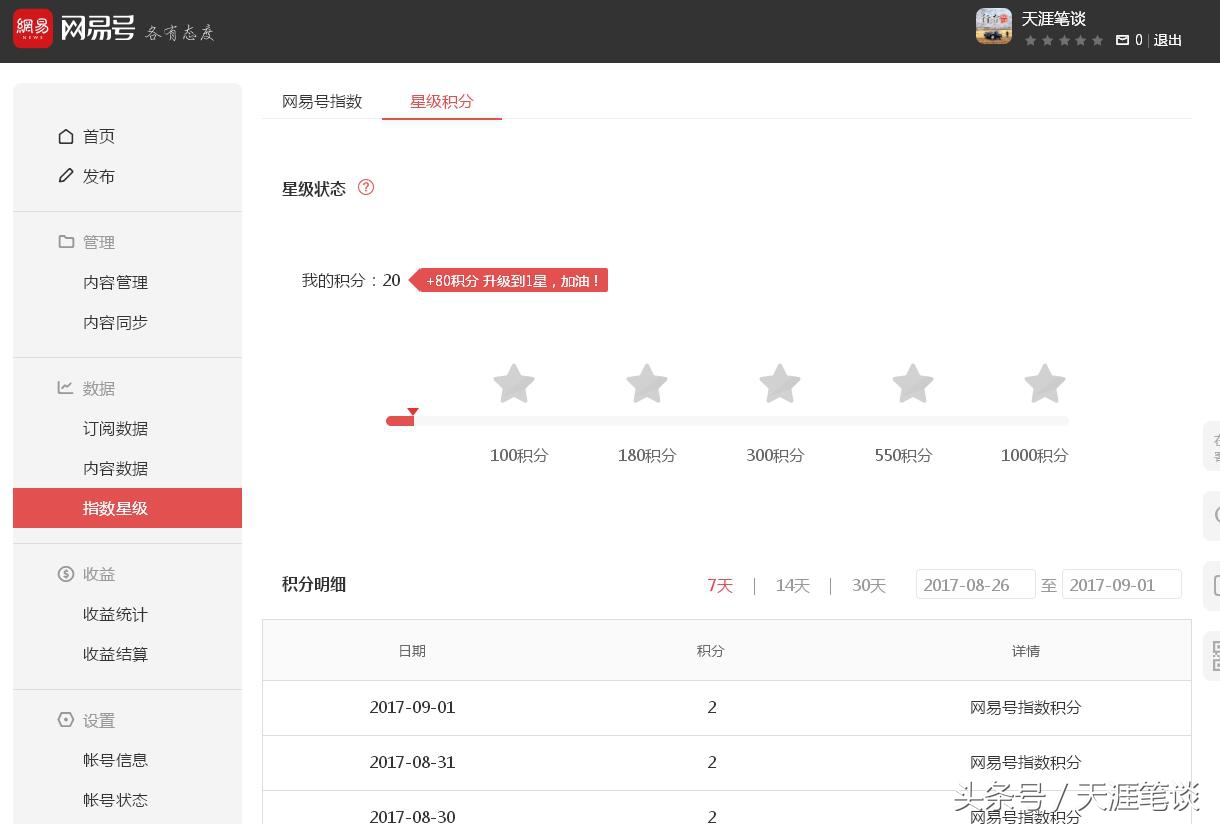1220x824 pixels.
Task: Open the start date field 2017-08-26
Action: pos(975,584)
